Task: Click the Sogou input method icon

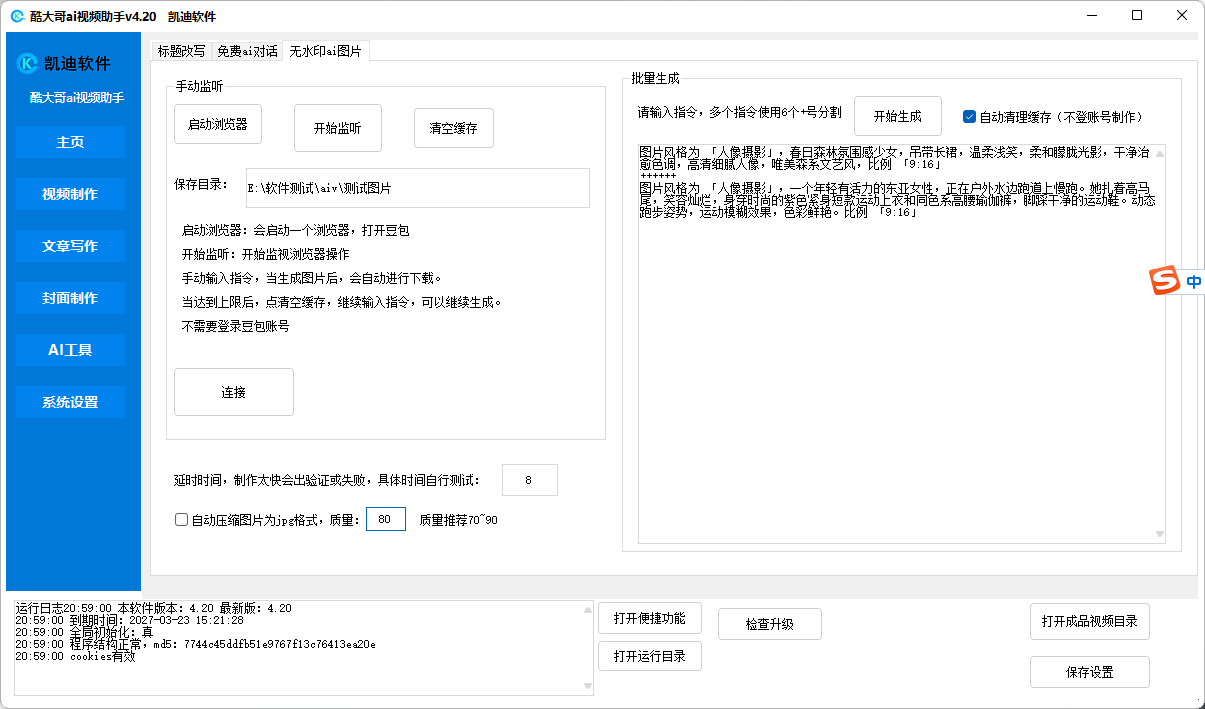Action: (x=1163, y=282)
